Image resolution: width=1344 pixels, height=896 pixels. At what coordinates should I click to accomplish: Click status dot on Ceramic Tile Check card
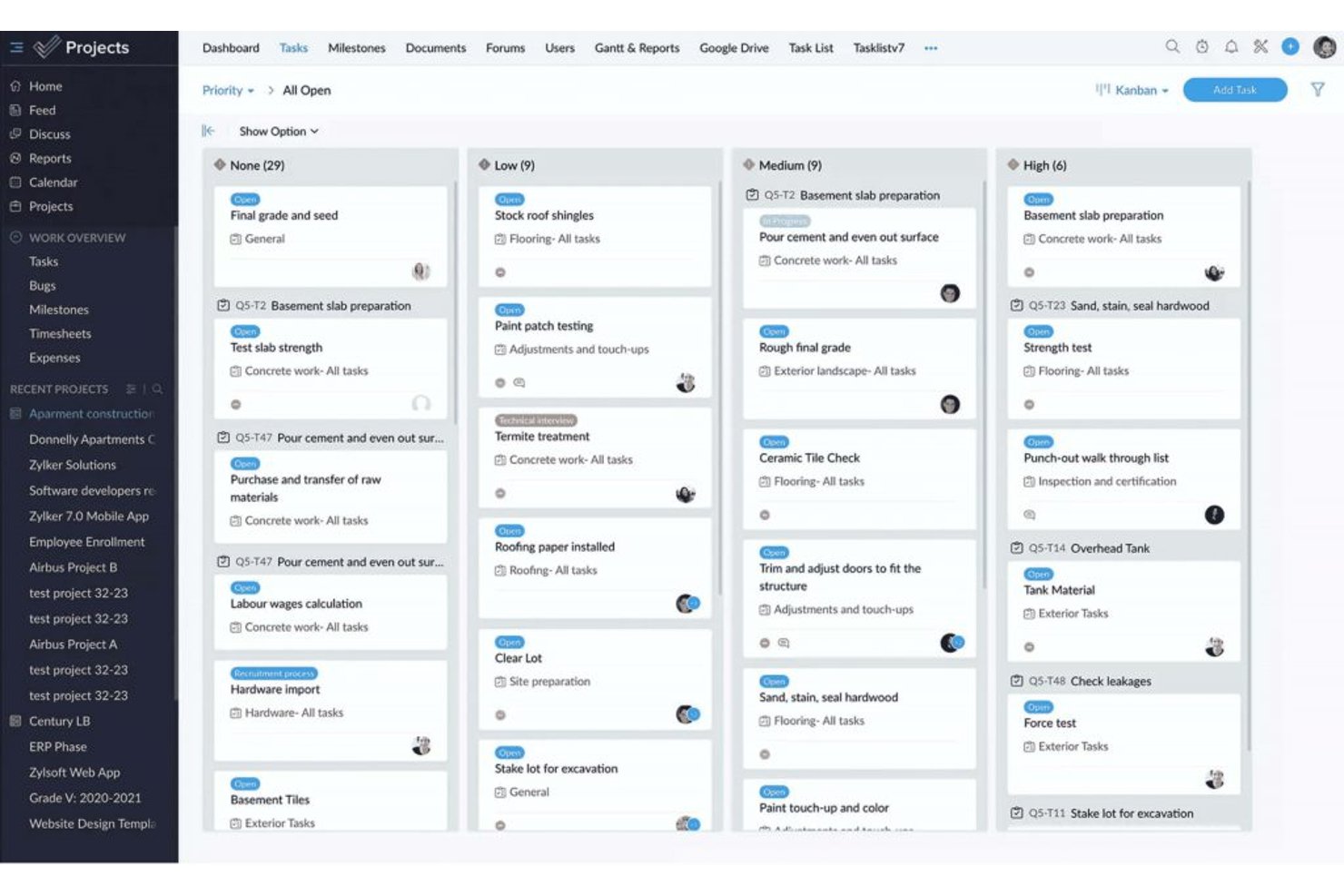pos(765,515)
